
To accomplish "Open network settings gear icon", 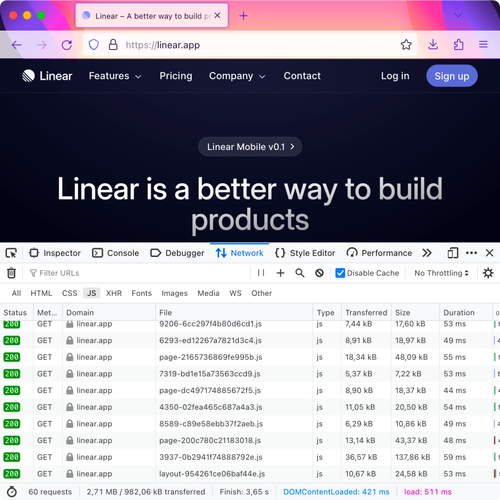I will coord(488,273).
